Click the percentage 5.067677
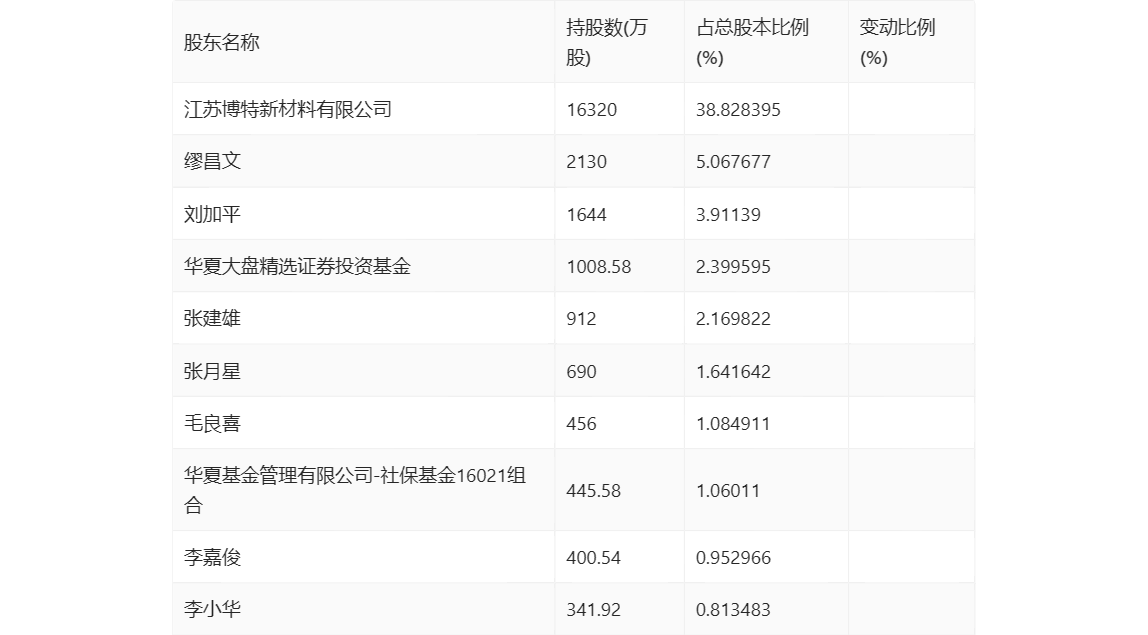 pyautogui.click(x=733, y=162)
